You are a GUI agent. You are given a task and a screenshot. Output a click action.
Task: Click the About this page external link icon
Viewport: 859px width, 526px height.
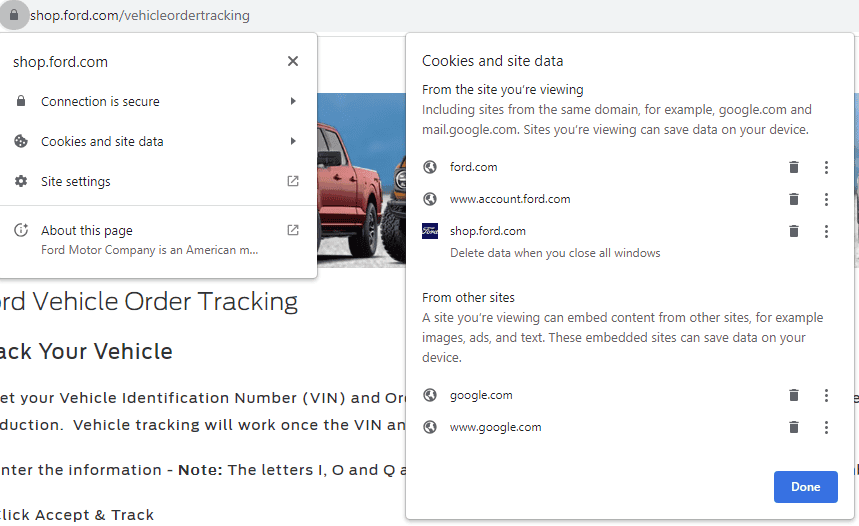pyautogui.click(x=293, y=230)
